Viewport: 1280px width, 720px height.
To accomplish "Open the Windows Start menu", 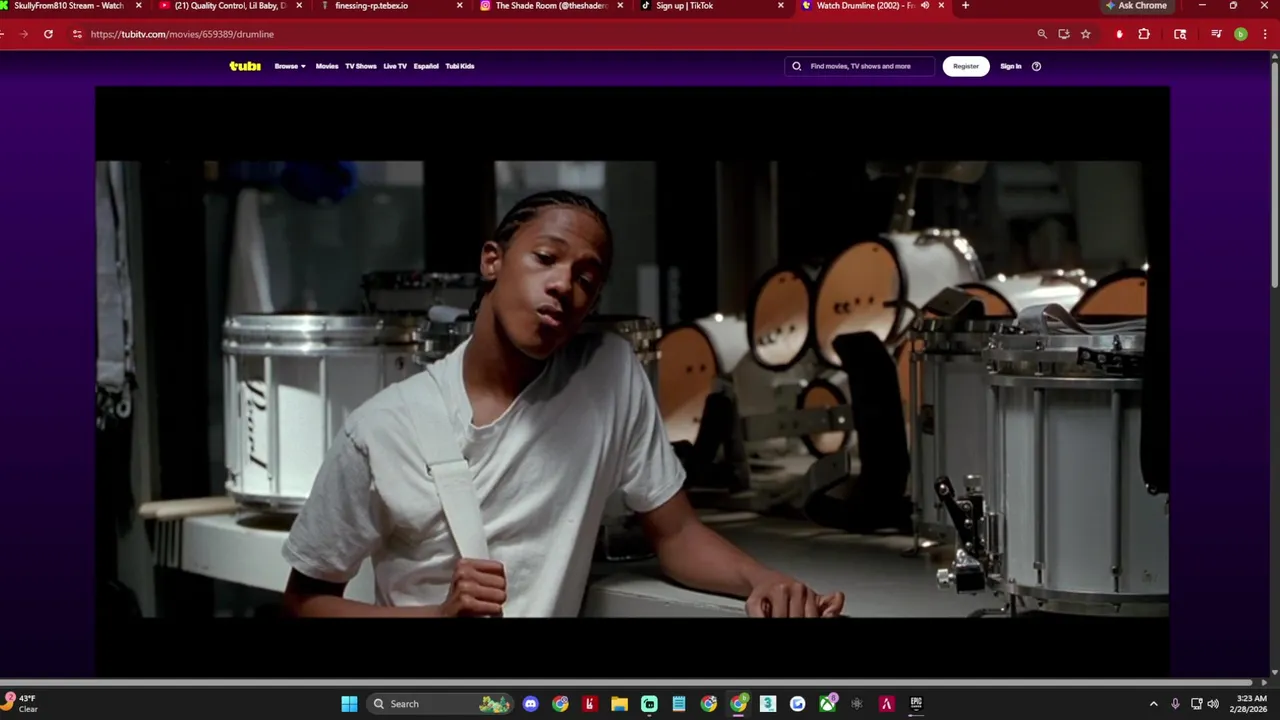I will tap(349, 704).
